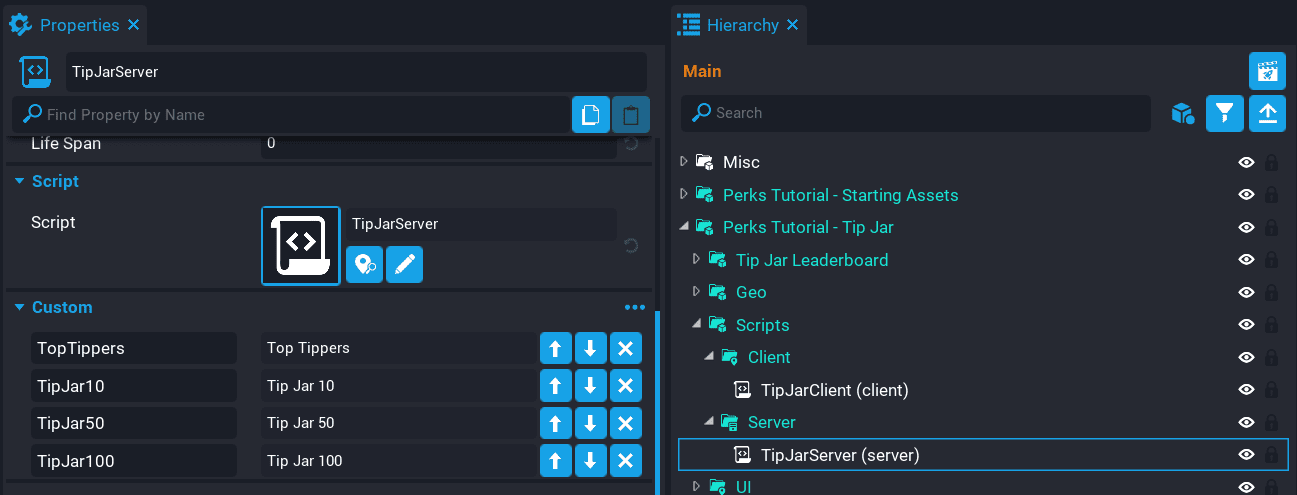Screen dimensions: 1297x495
Task: Switch to the Hierarchy tab
Action: click(x=741, y=25)
